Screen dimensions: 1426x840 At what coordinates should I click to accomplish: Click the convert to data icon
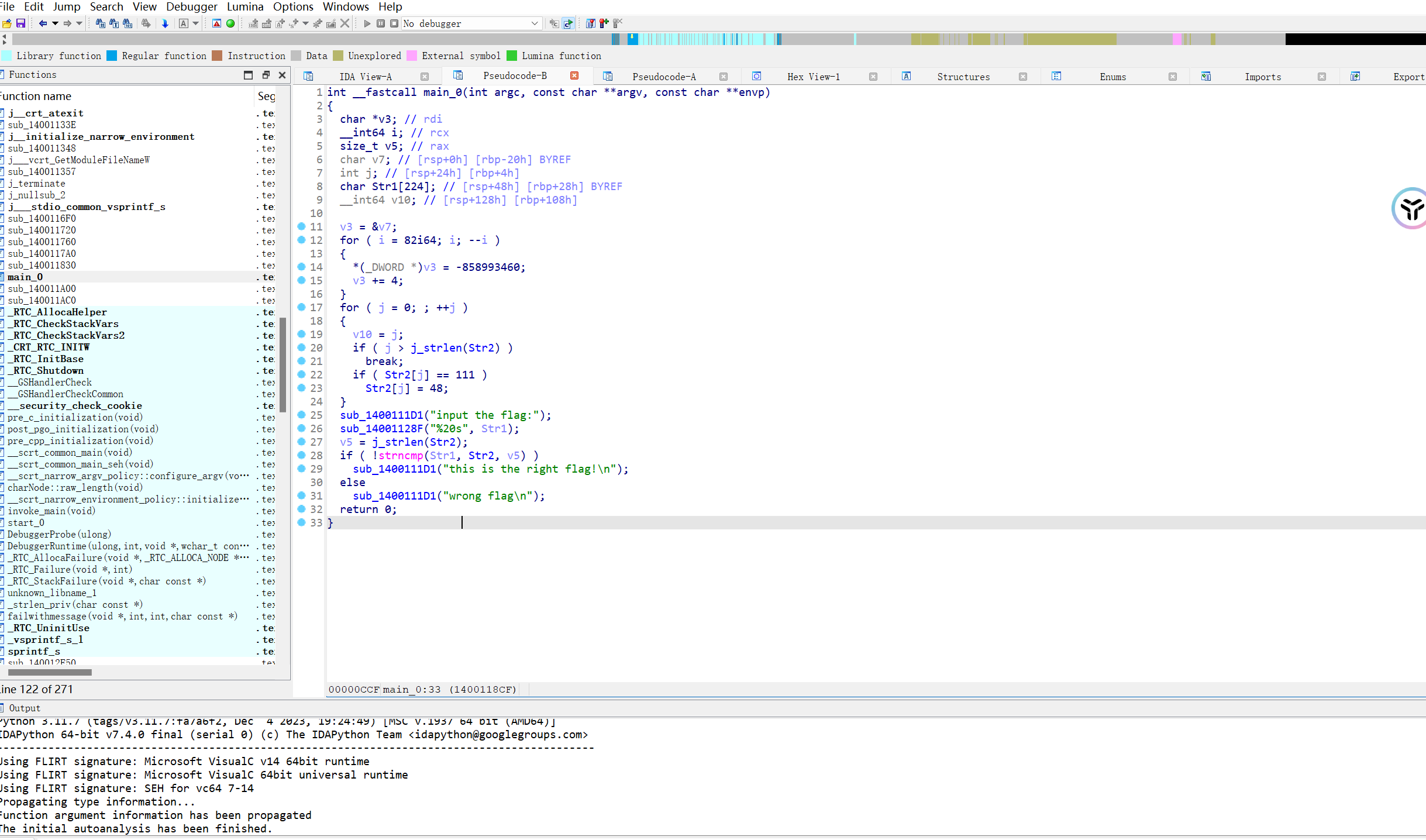coord(267,23)
